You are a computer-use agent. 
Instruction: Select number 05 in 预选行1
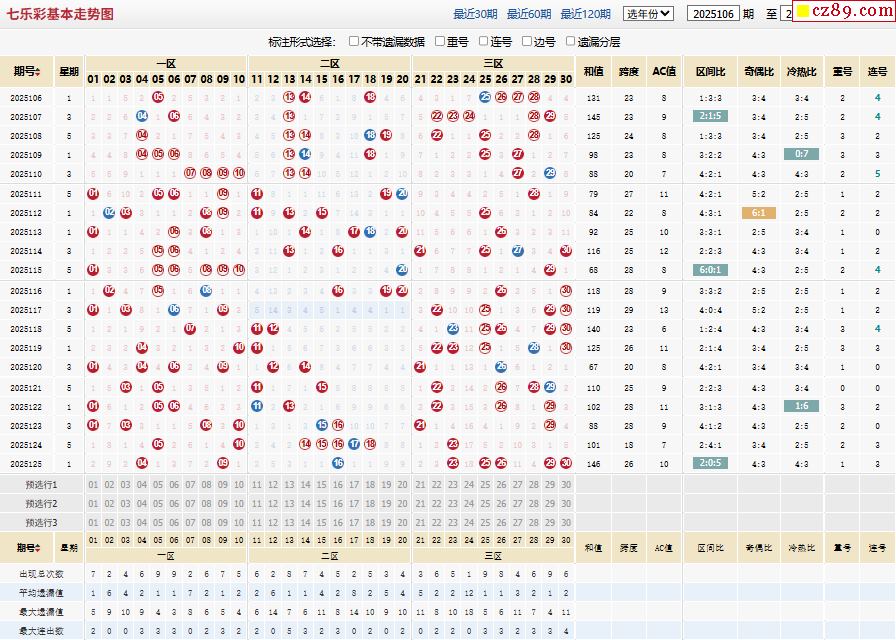158,485
